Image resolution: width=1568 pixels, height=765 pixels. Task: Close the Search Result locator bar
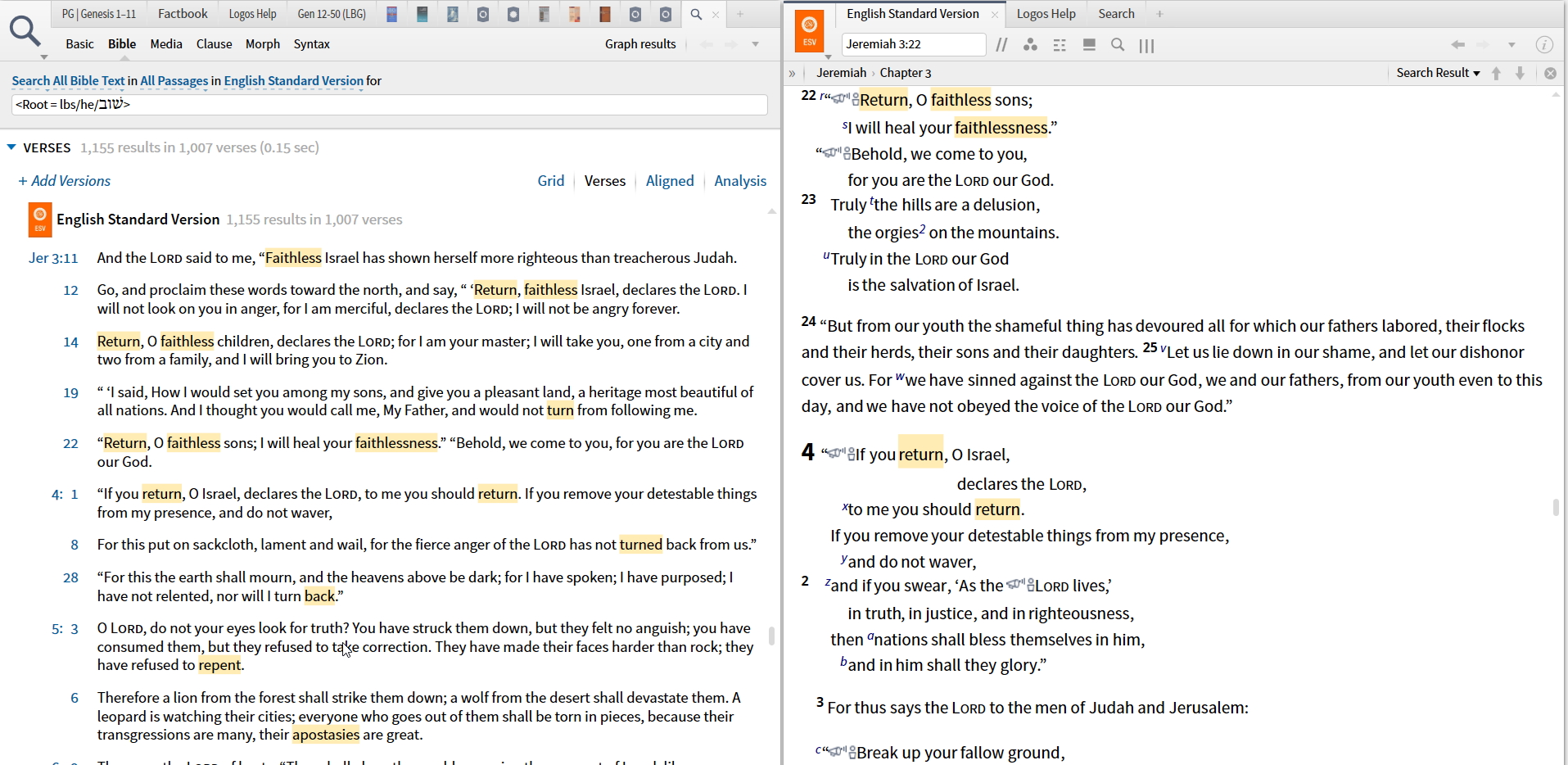pos(1550,73)
